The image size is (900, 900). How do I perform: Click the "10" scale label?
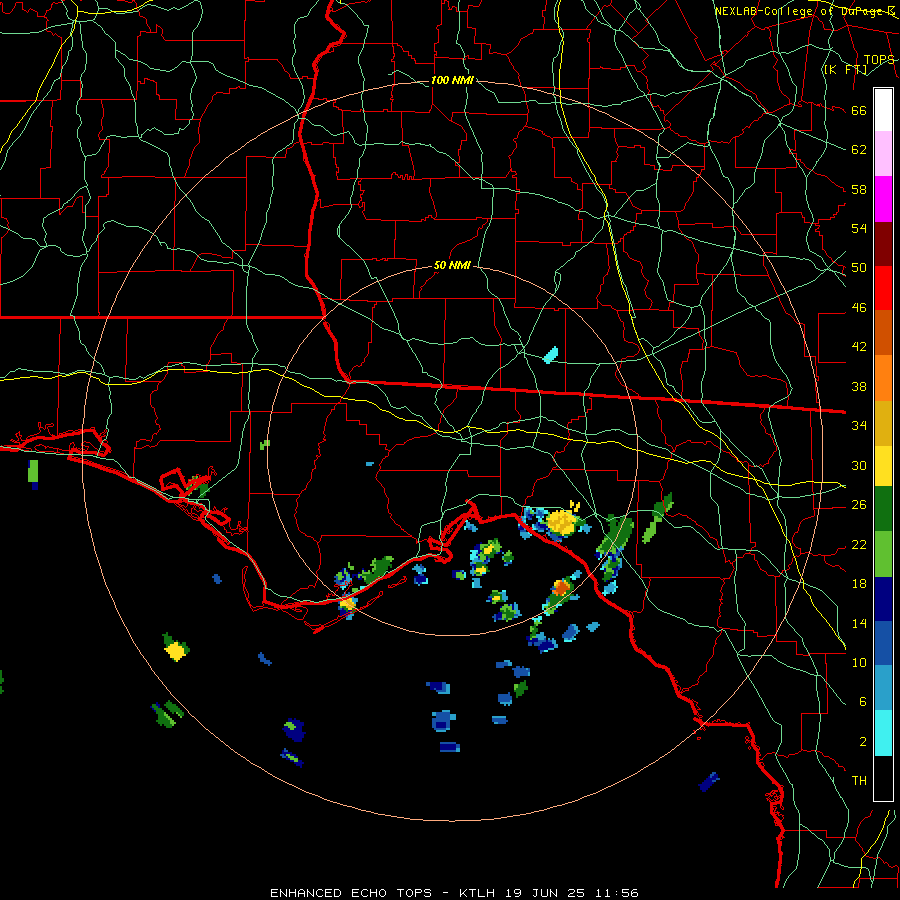coord(859,662)
